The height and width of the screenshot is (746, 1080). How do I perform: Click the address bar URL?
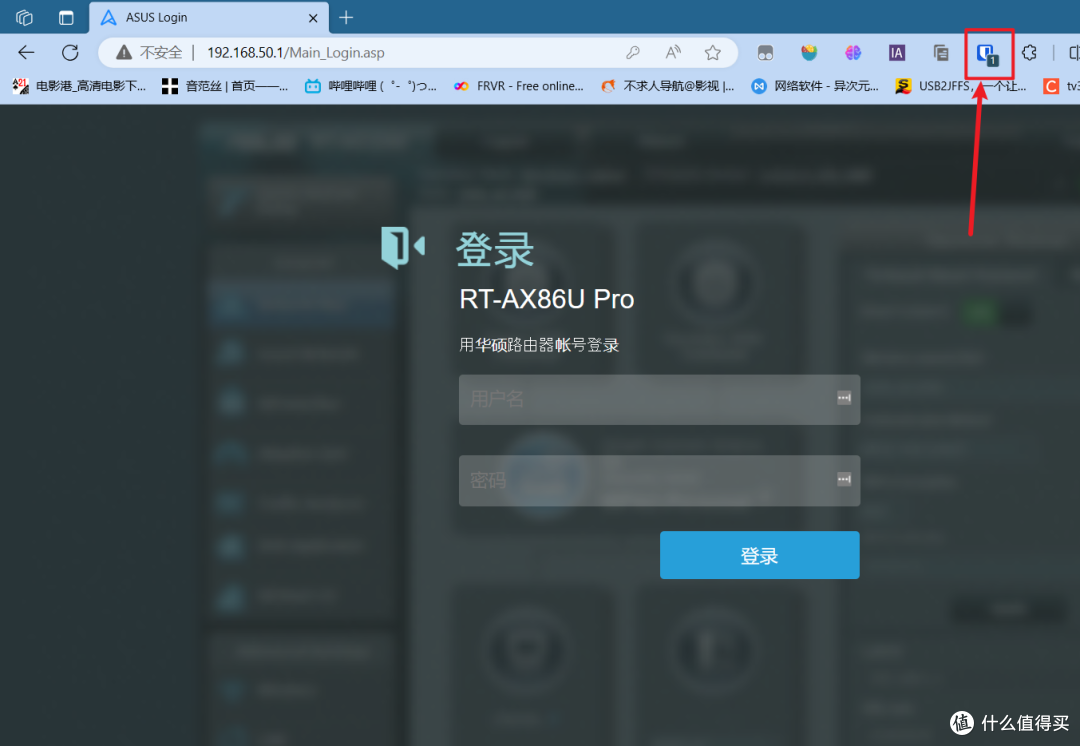pos(295,52)
